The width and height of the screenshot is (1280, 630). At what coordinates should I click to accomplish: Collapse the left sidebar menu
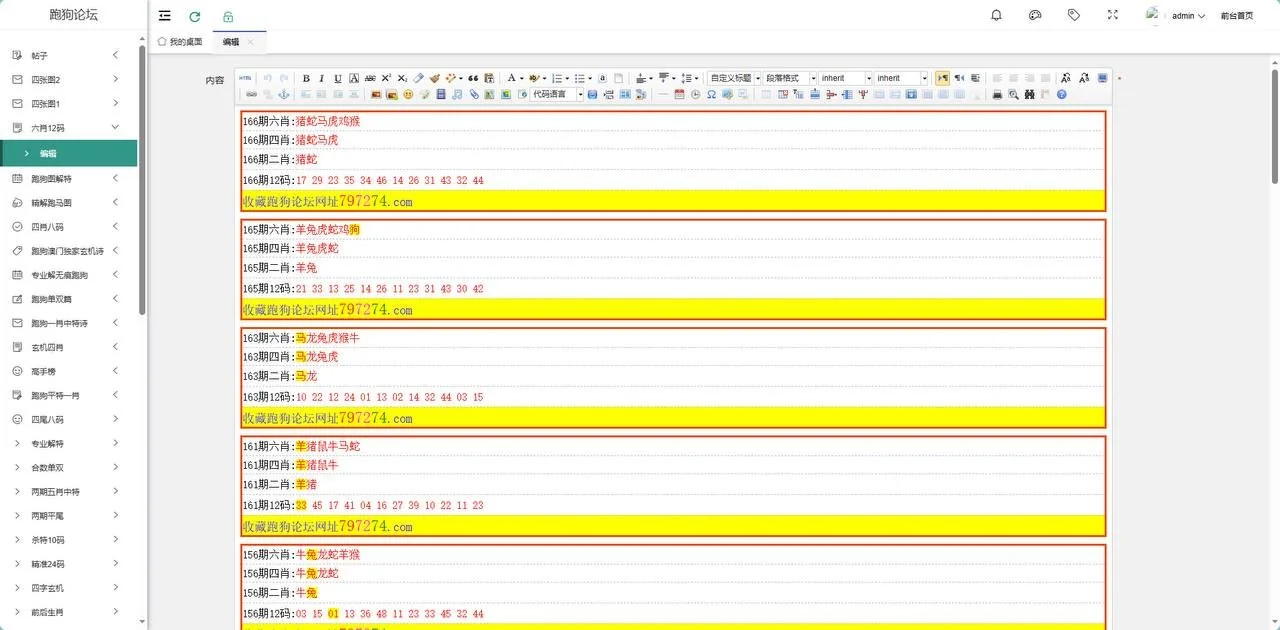point(165,16)
